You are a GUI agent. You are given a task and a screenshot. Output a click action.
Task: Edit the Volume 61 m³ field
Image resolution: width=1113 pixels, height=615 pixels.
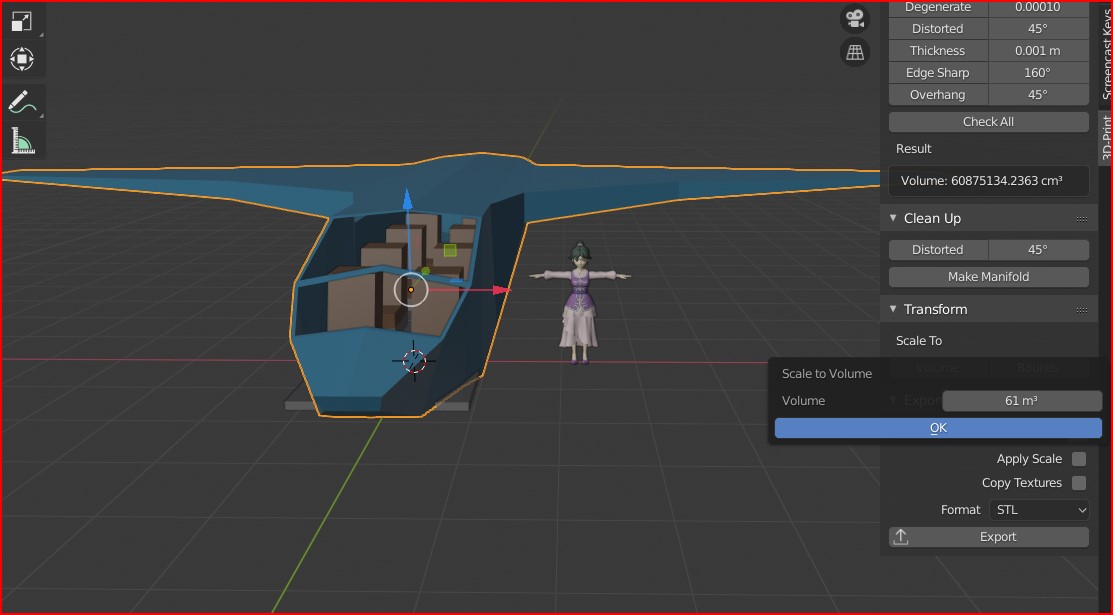pyautogui.click(x=1022, y=401)
